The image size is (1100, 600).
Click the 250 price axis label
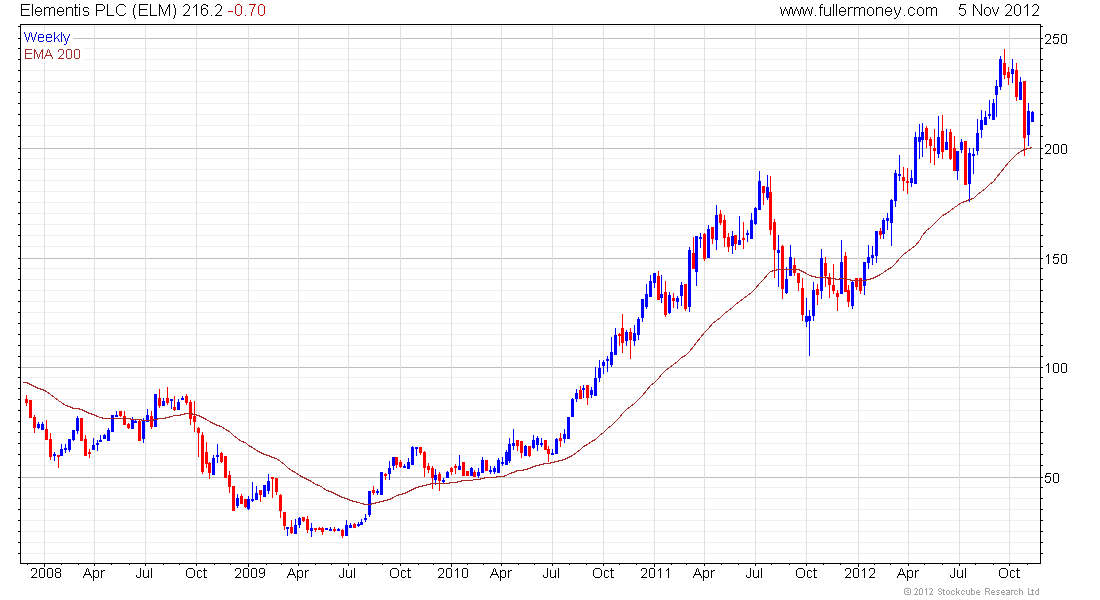point(1056,39)
